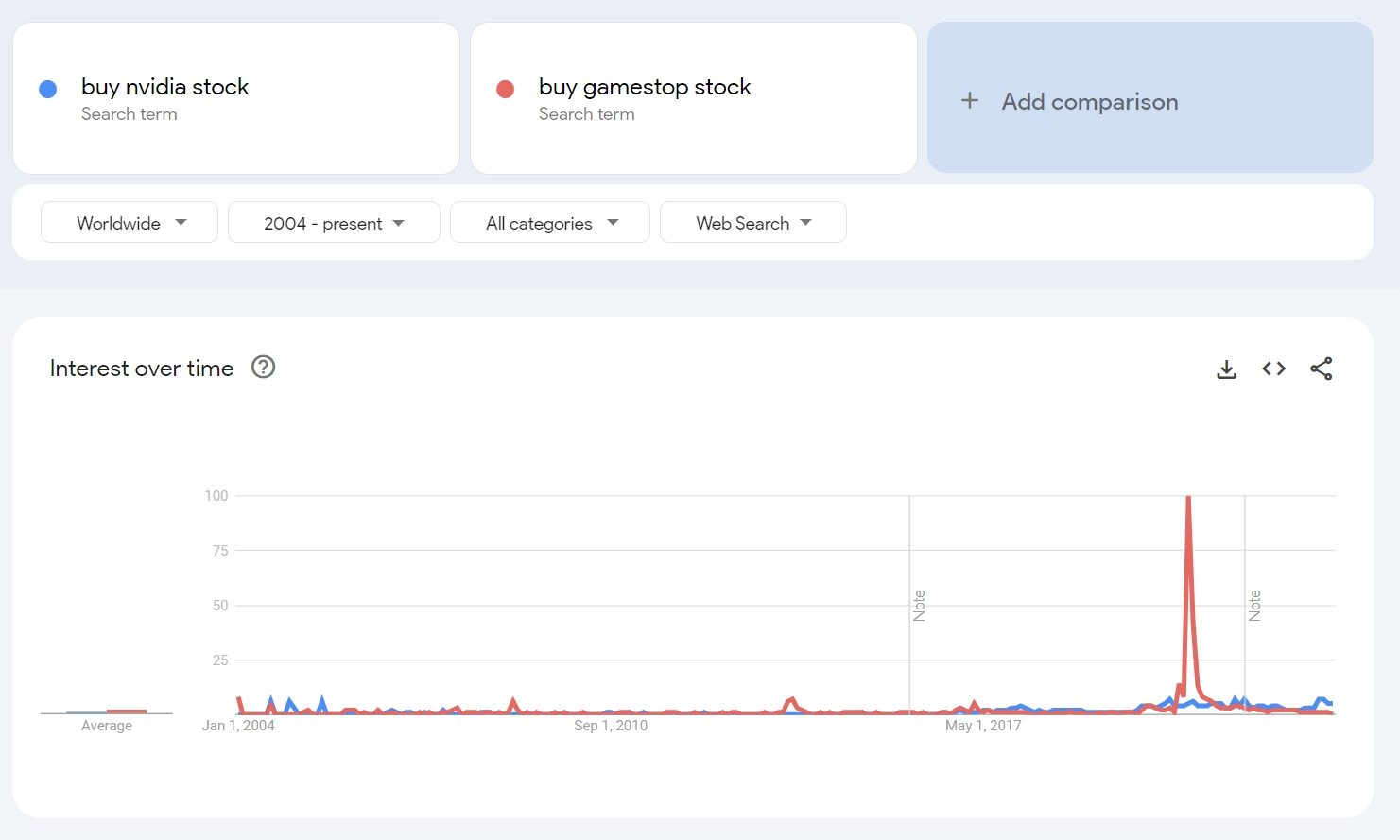Click Search term label under nvidia
1400x840 pixels.
[130, 114]
